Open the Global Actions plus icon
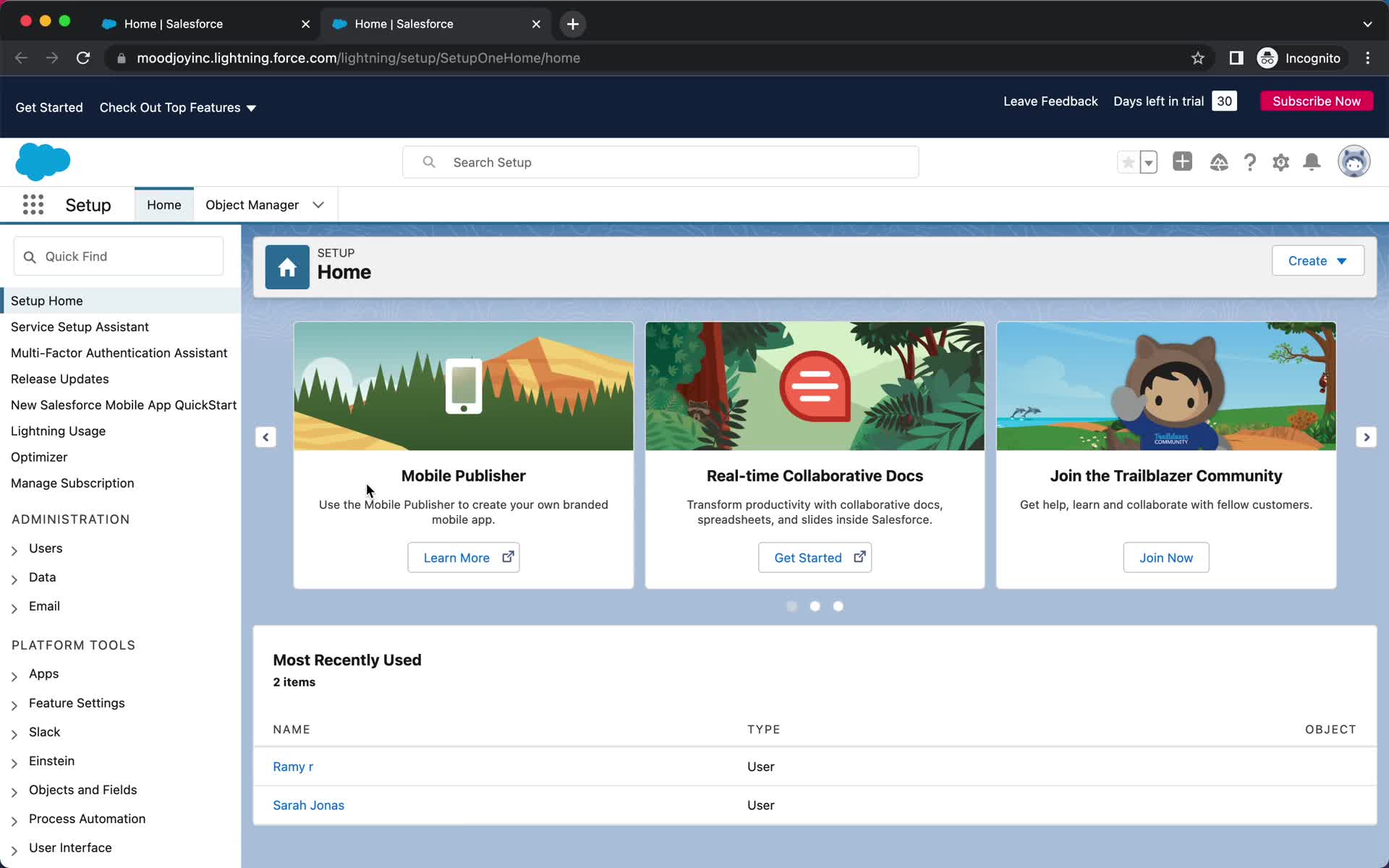Image resolution: width=1389 pixels, height=868 pixels. (x=1182, y=161)
